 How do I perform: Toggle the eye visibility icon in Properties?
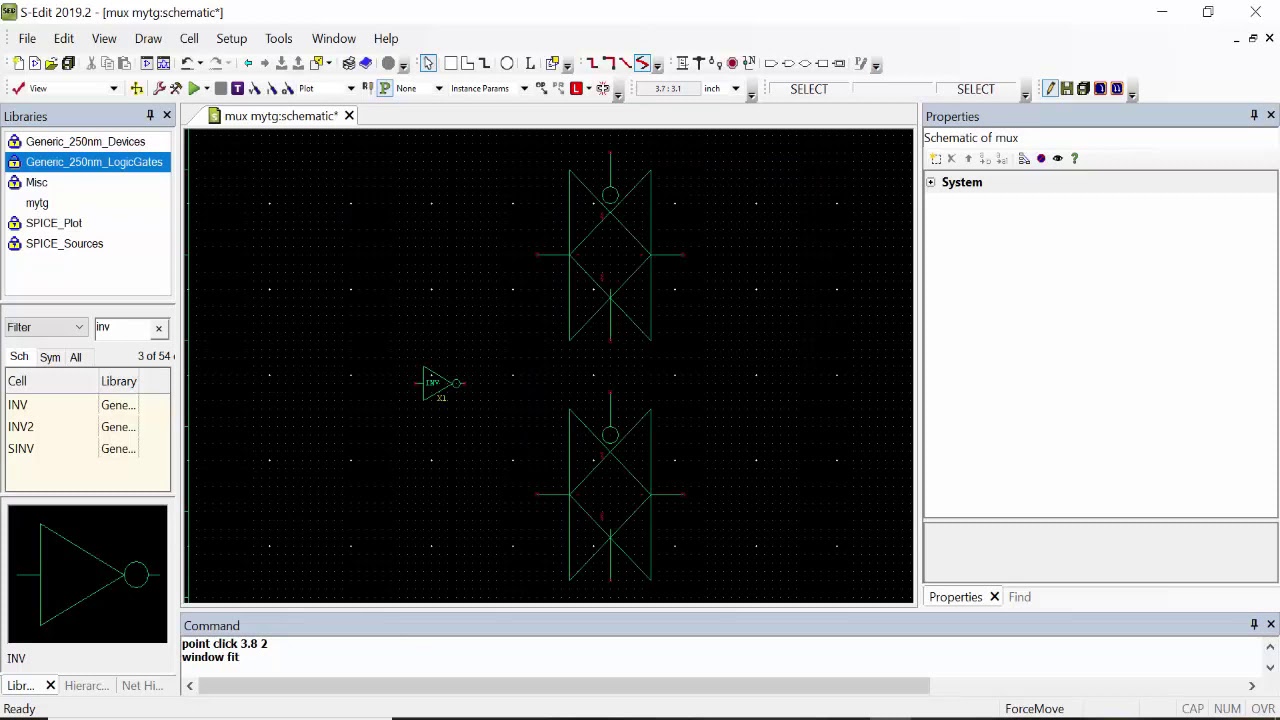click(1057, 158)
